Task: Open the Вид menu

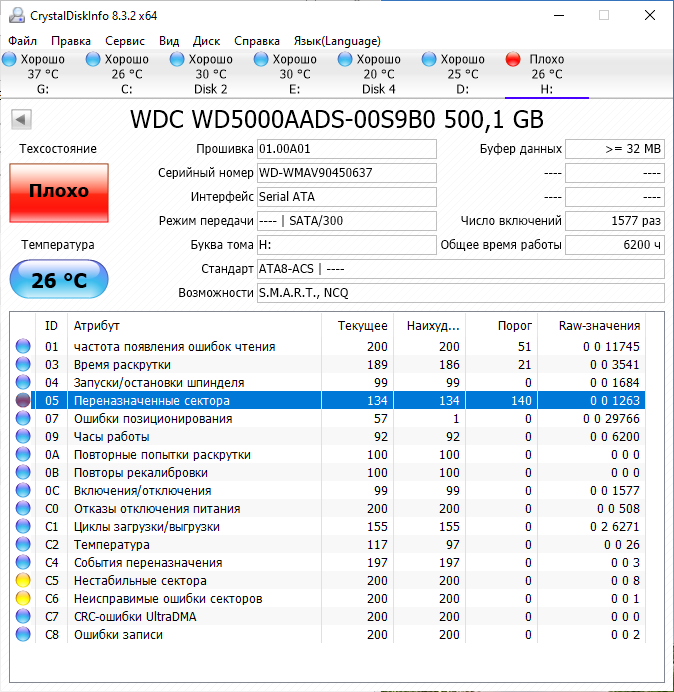Action: (169, 41)
